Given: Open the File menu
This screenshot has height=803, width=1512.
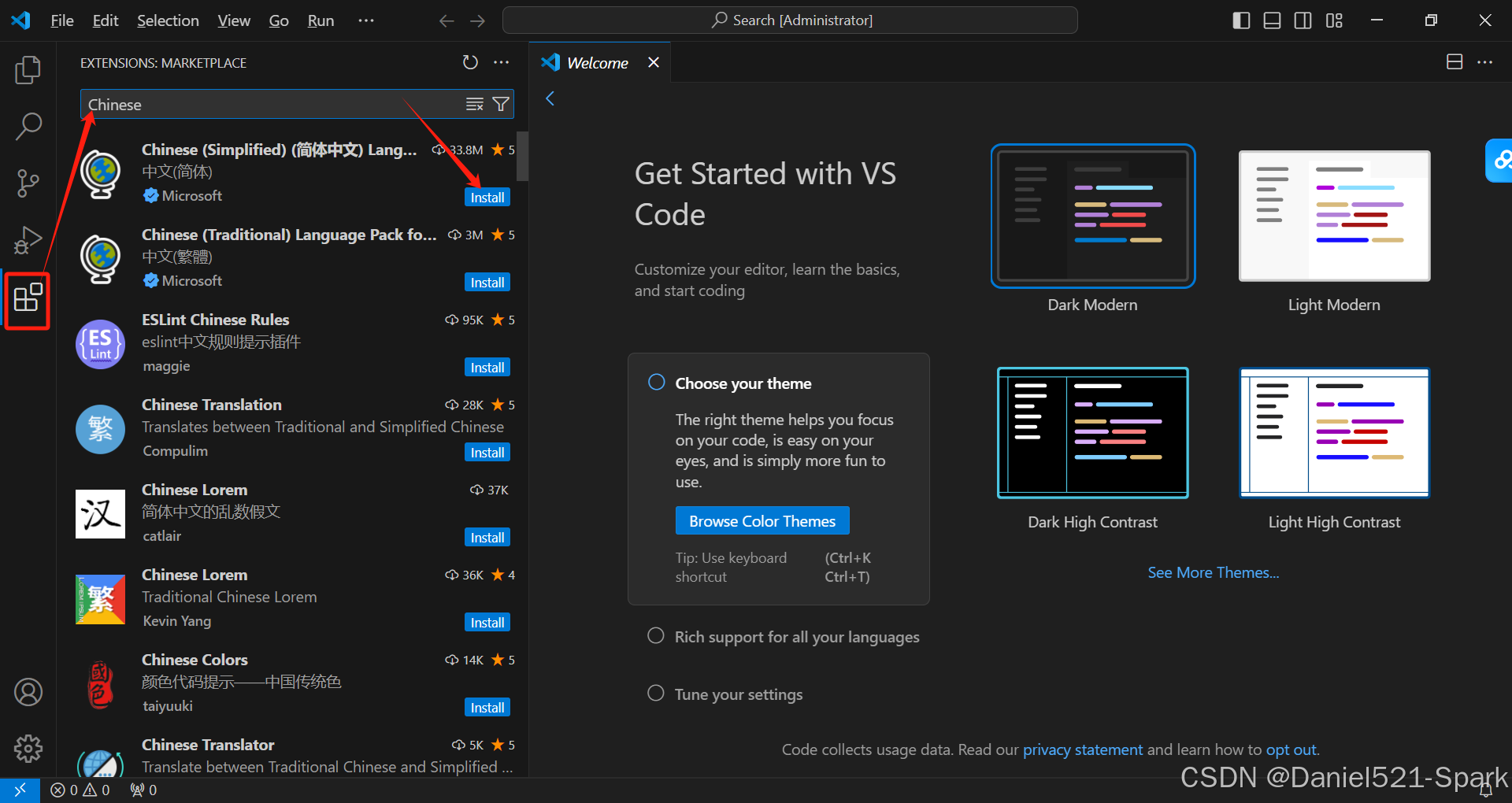Looking at the screenshot, I should (x=62, y=20).
